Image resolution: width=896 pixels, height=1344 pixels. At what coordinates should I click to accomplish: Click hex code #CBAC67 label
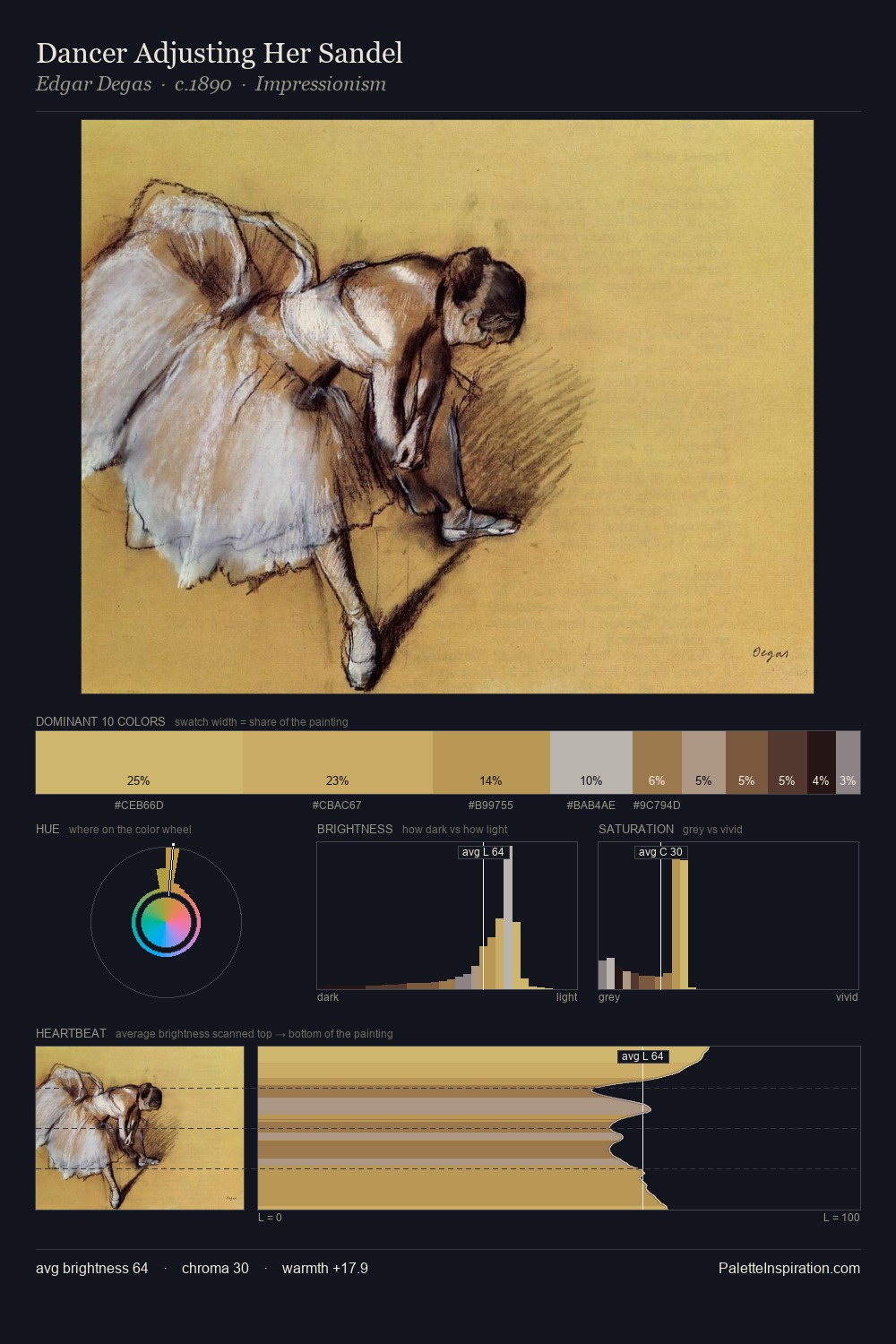coord(337,805)
